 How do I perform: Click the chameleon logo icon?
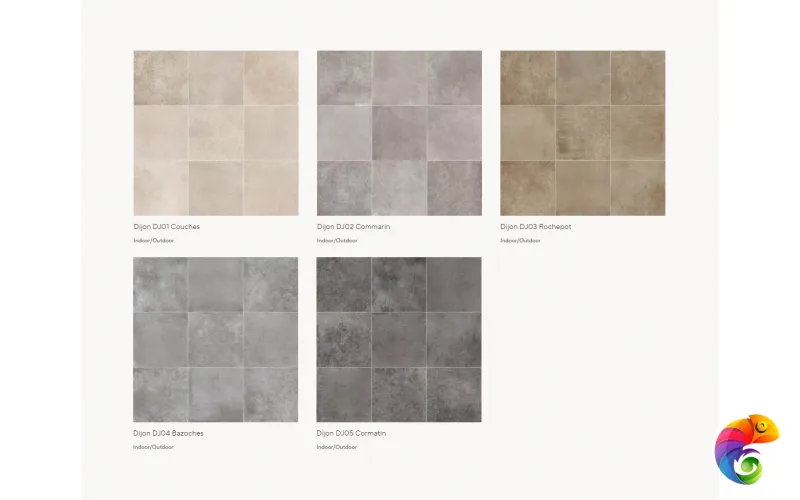(x=746, y=449)
